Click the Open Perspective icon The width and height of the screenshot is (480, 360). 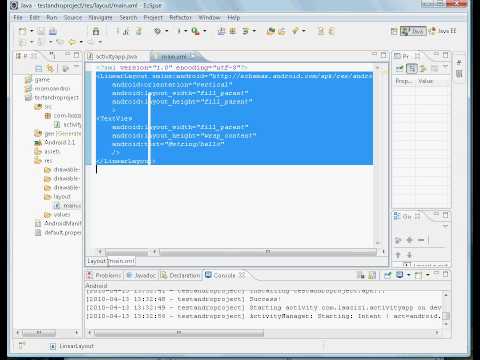click(394, 31)
